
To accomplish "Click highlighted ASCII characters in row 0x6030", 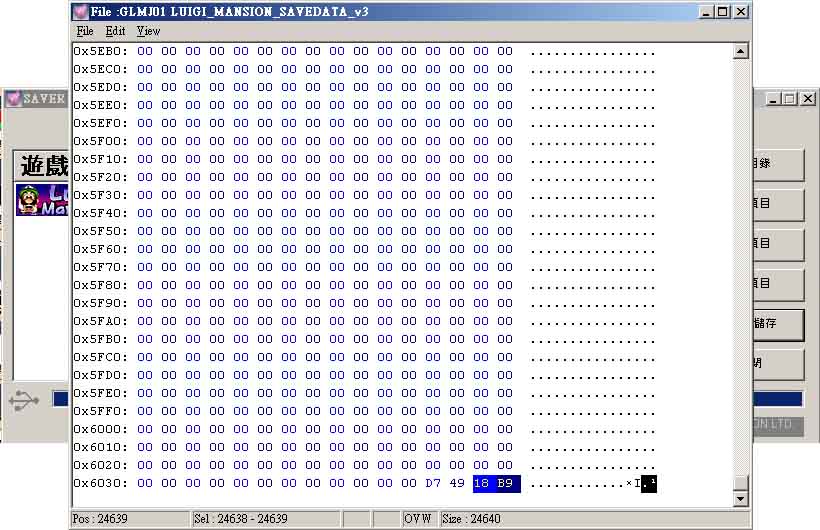I will pyautogui.click(x=649, y=484).
